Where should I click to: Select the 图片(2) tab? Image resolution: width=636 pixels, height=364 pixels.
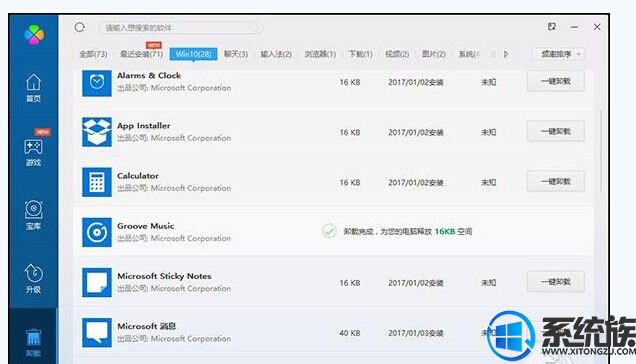point(434,54)
